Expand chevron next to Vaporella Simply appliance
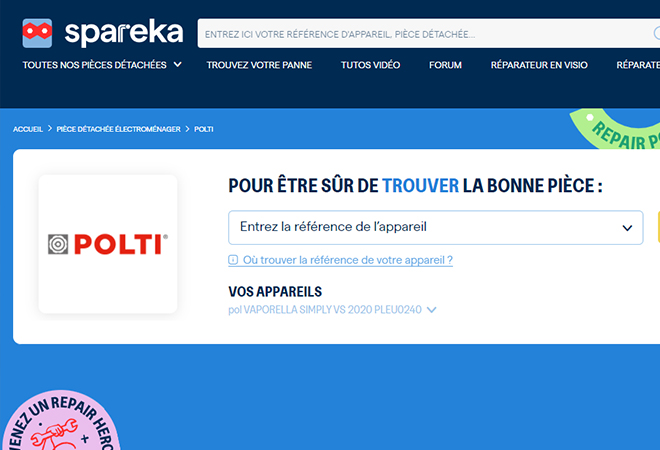 (431, 310)
